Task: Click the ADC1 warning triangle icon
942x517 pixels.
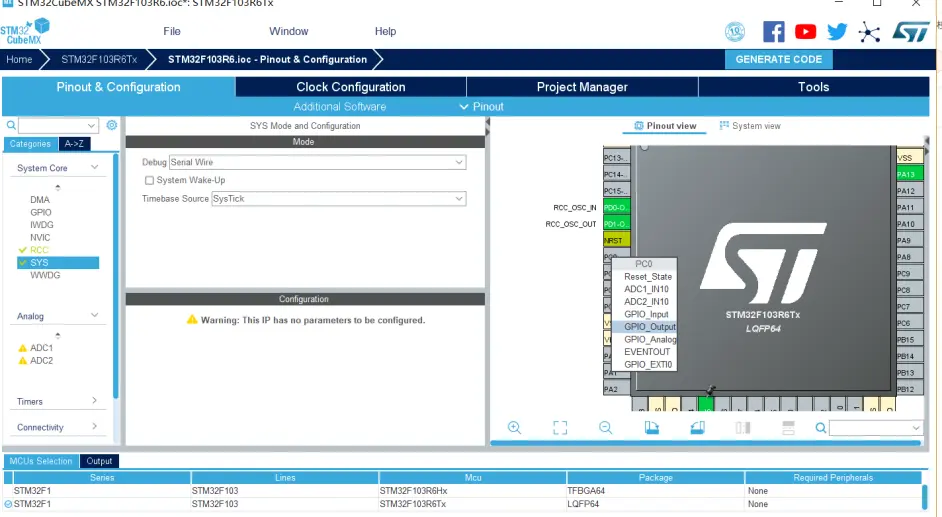Action: [x=23, y=348]
